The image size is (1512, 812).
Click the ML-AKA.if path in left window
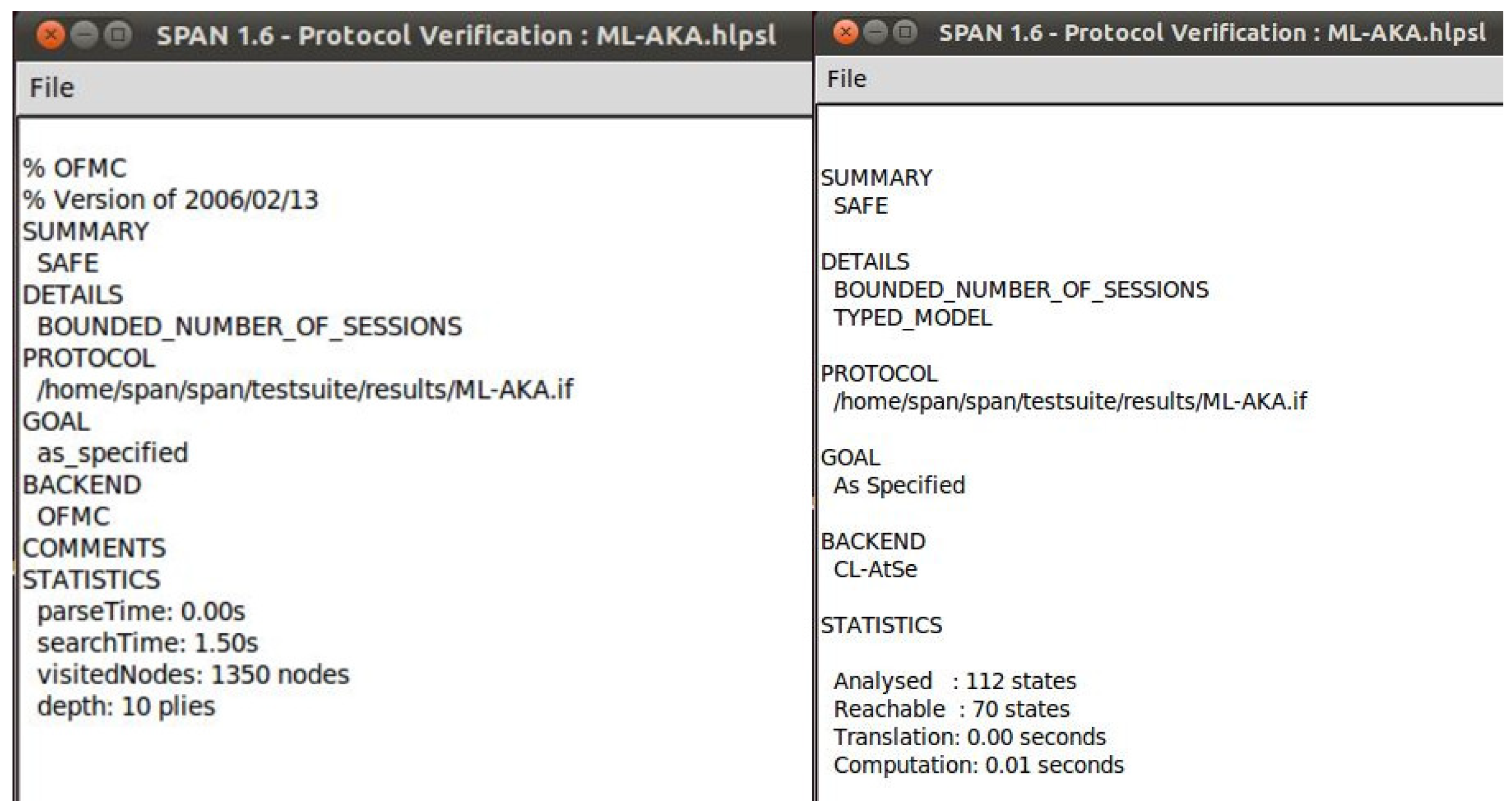pos(304,389)
